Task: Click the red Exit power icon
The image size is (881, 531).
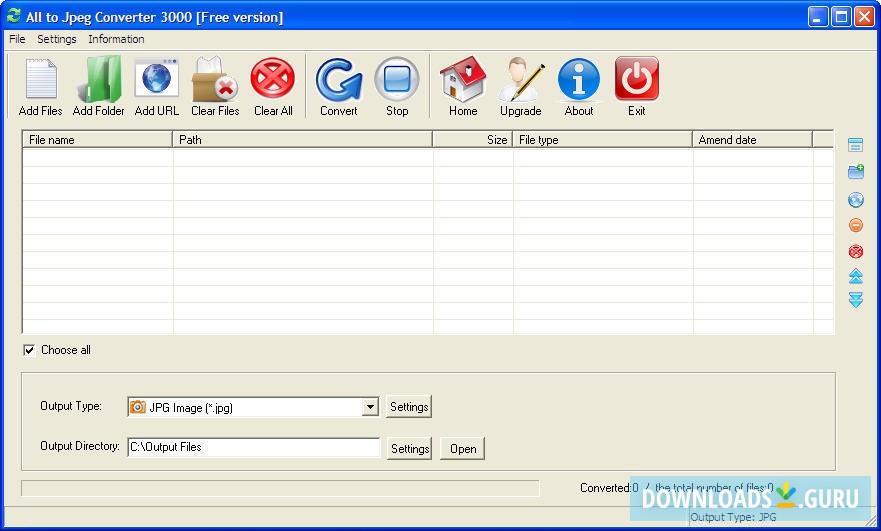Action: pyautogui.click(x=637, y=78)
